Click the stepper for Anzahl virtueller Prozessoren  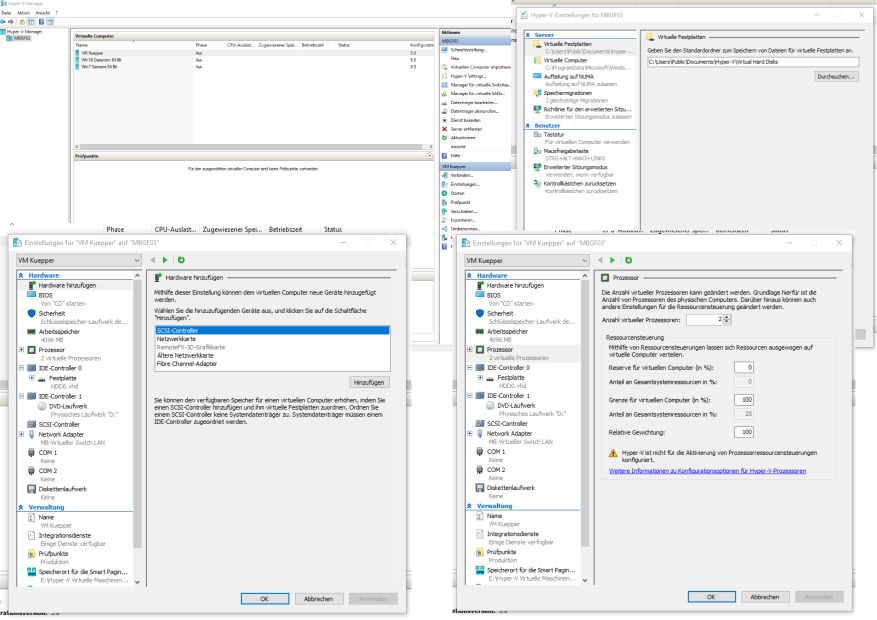(727, 319)
